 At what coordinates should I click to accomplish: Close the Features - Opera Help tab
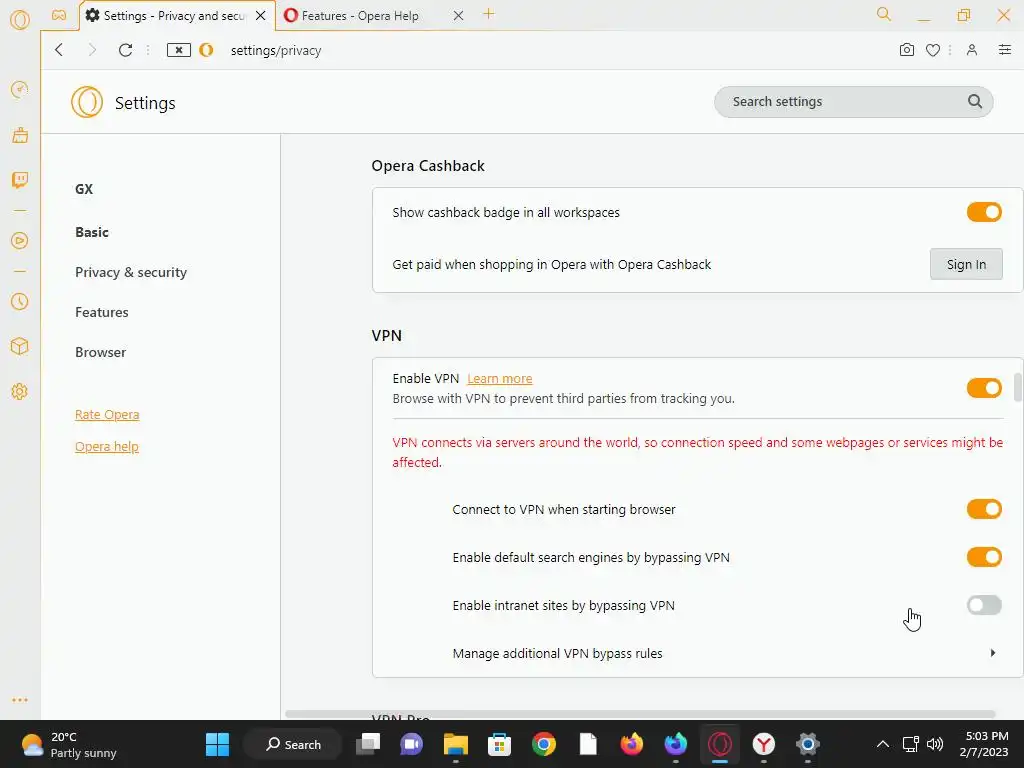click(458, 16)
